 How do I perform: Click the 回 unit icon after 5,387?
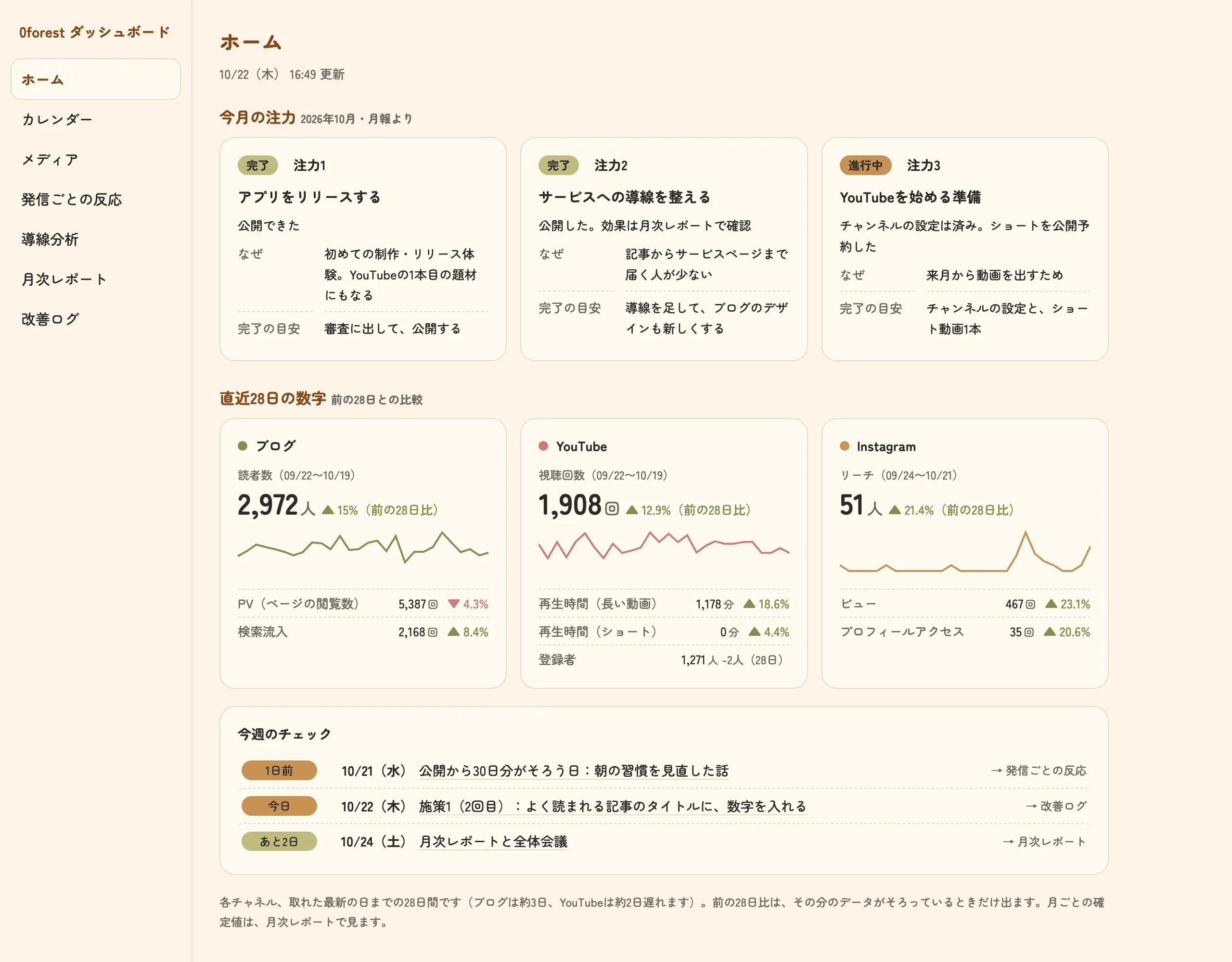(433, 605)
